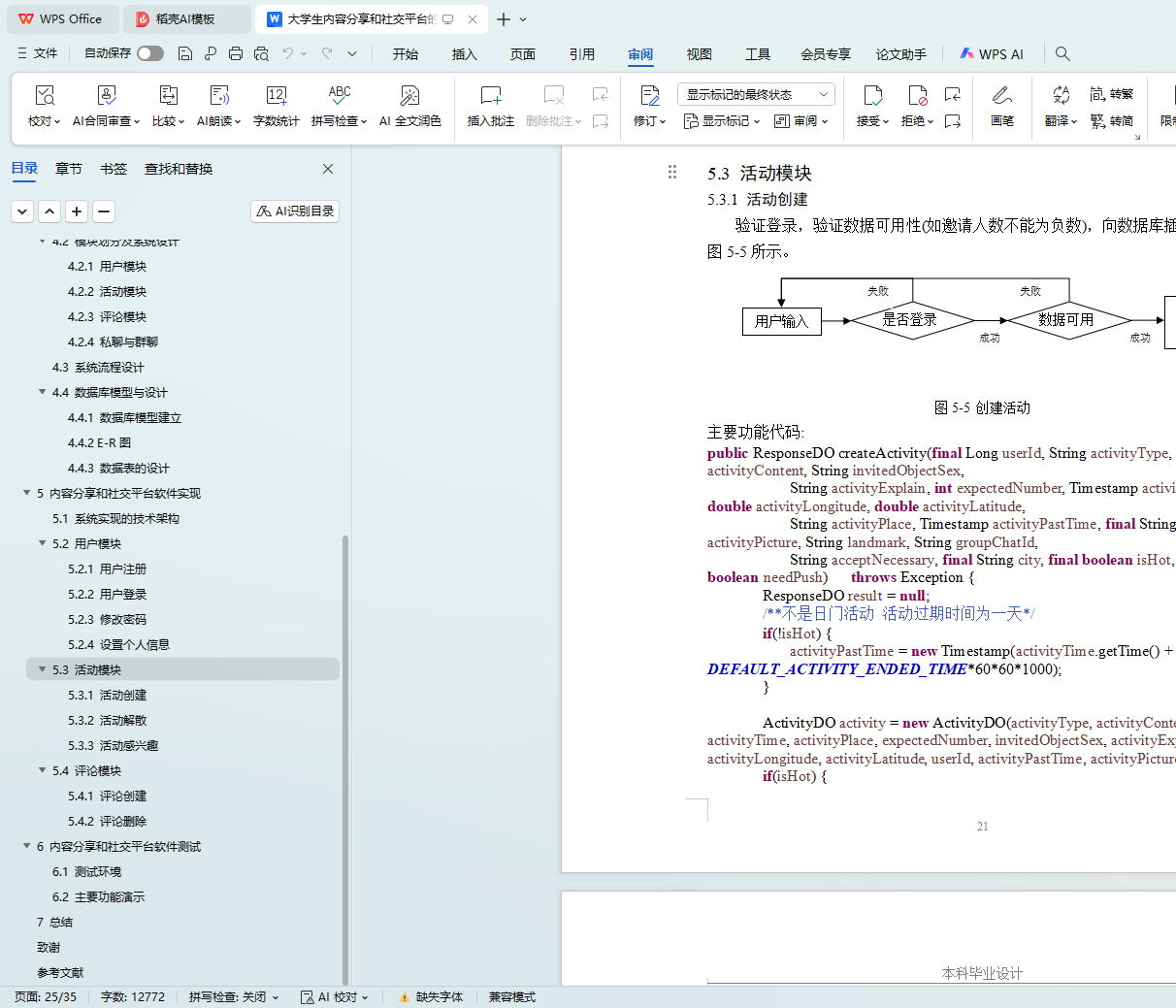
Task: Close the navigation pane
Action: (328, 169)
